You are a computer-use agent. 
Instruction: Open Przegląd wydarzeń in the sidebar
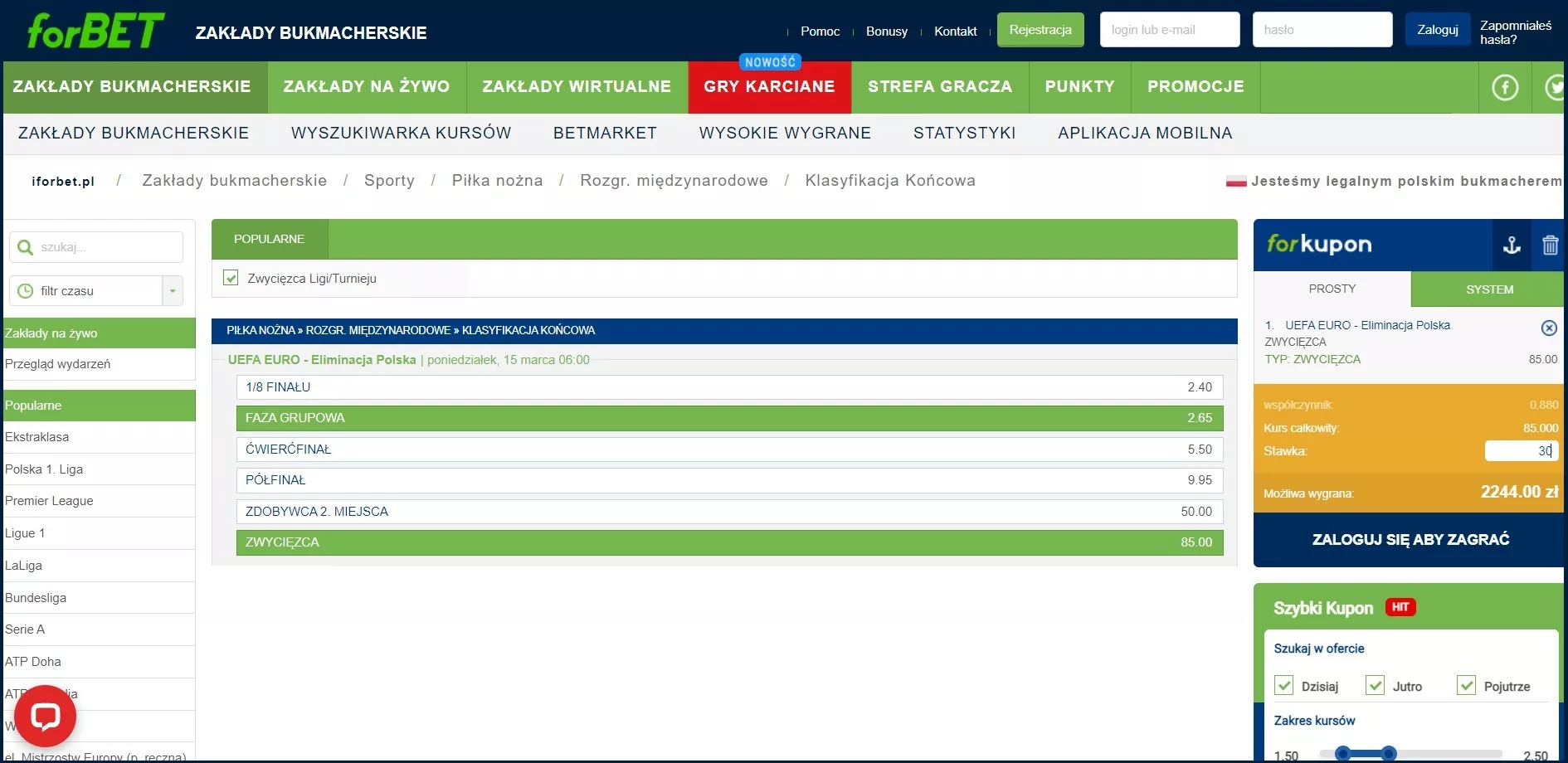coord(57,364)
